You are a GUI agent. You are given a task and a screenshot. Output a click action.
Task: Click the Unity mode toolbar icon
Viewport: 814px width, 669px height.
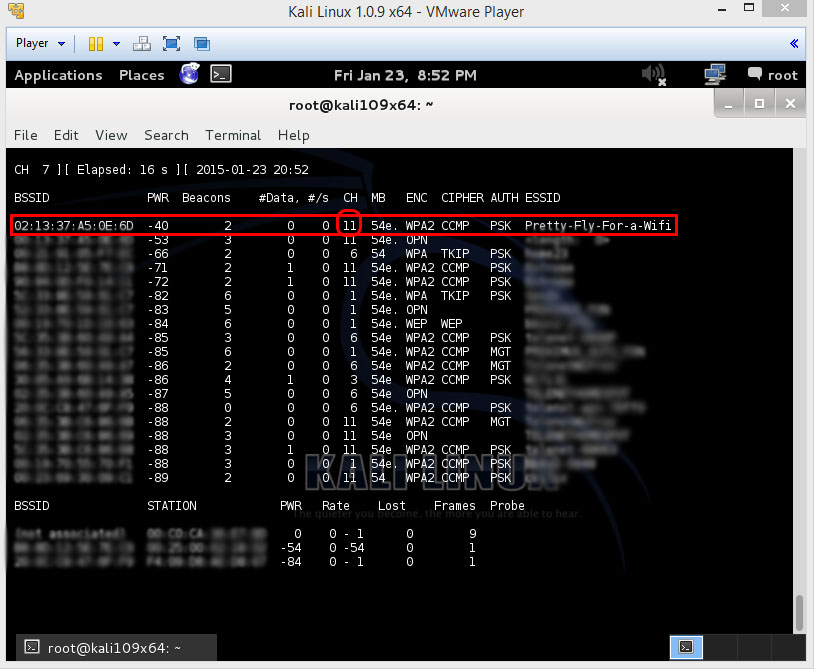click(201, 44)
